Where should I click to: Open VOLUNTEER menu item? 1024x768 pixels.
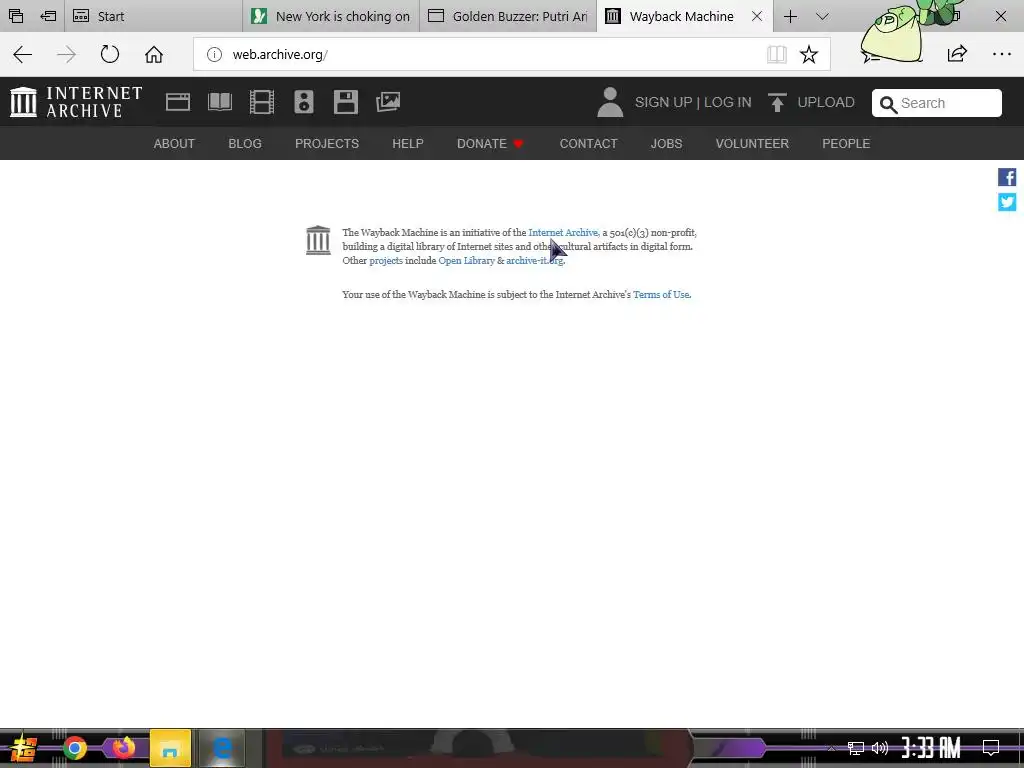752,144
